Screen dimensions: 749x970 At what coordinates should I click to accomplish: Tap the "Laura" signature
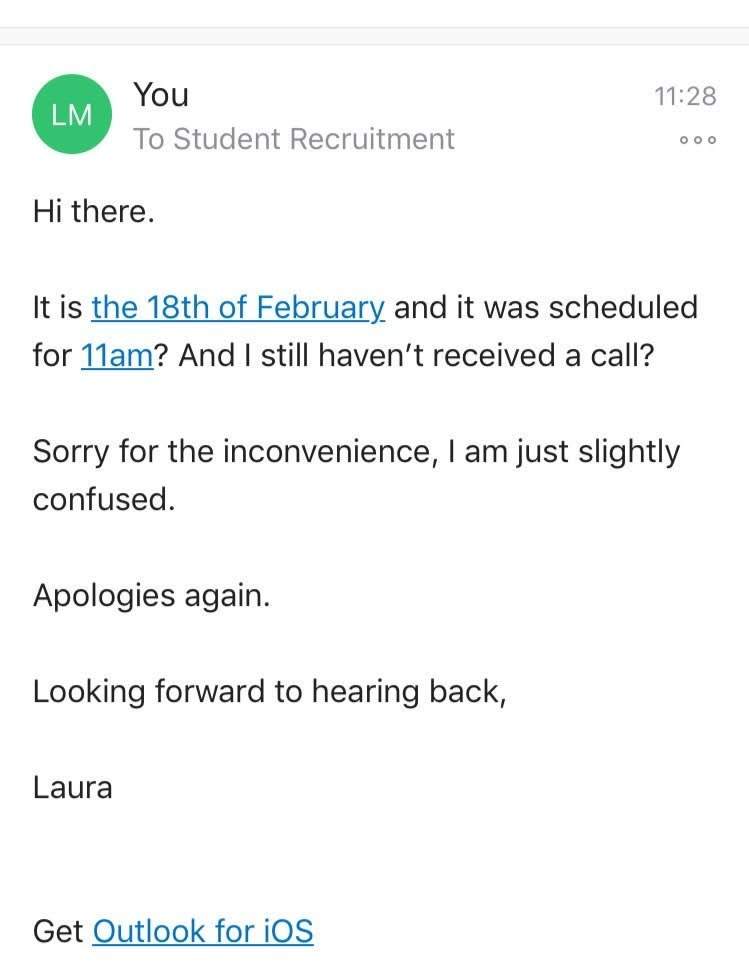coord(73,787)
